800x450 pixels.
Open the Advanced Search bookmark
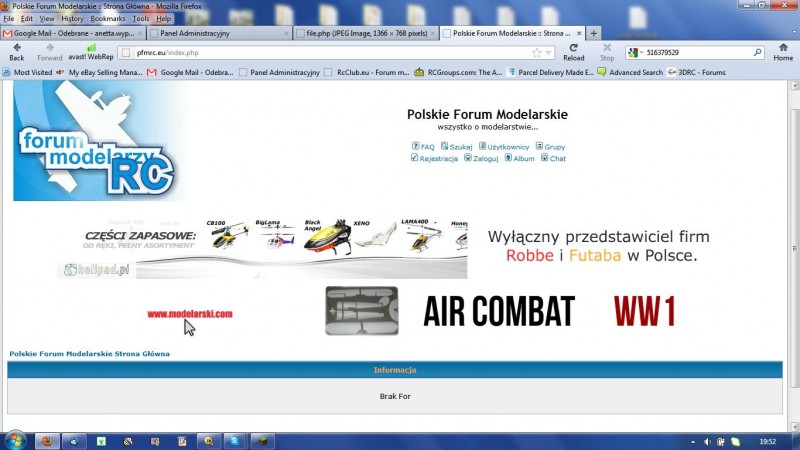click(x=631, y=72)
